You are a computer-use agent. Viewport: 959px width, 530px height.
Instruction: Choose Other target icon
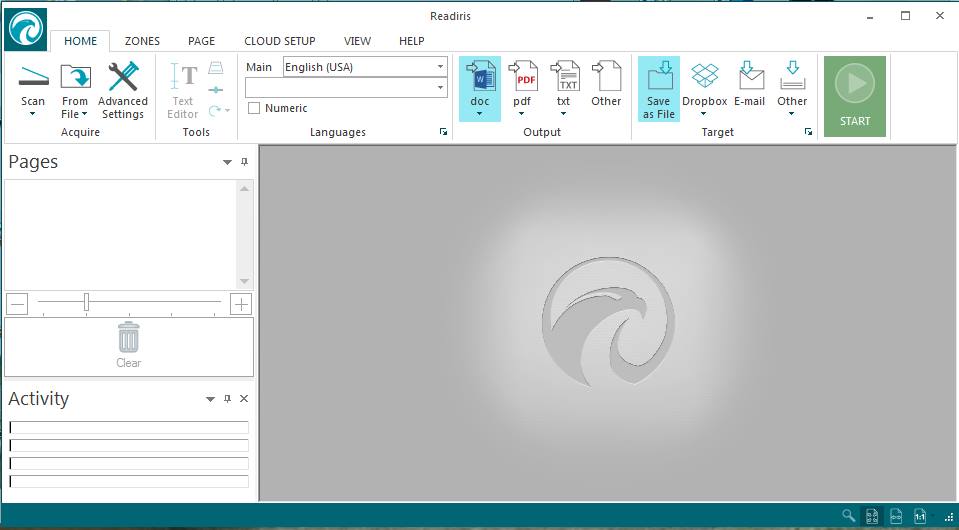tap(793, 75)
